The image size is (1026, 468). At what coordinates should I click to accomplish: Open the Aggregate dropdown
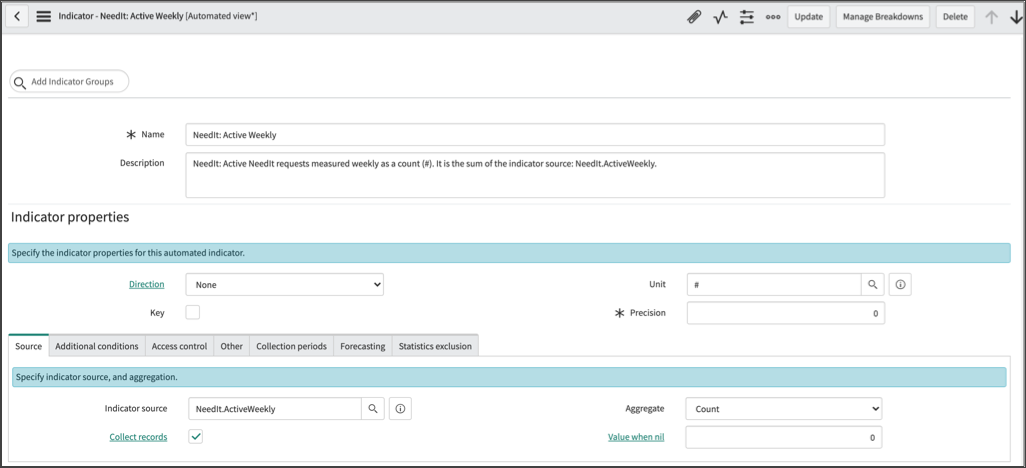pyautogui.click(x=784, y=408)
